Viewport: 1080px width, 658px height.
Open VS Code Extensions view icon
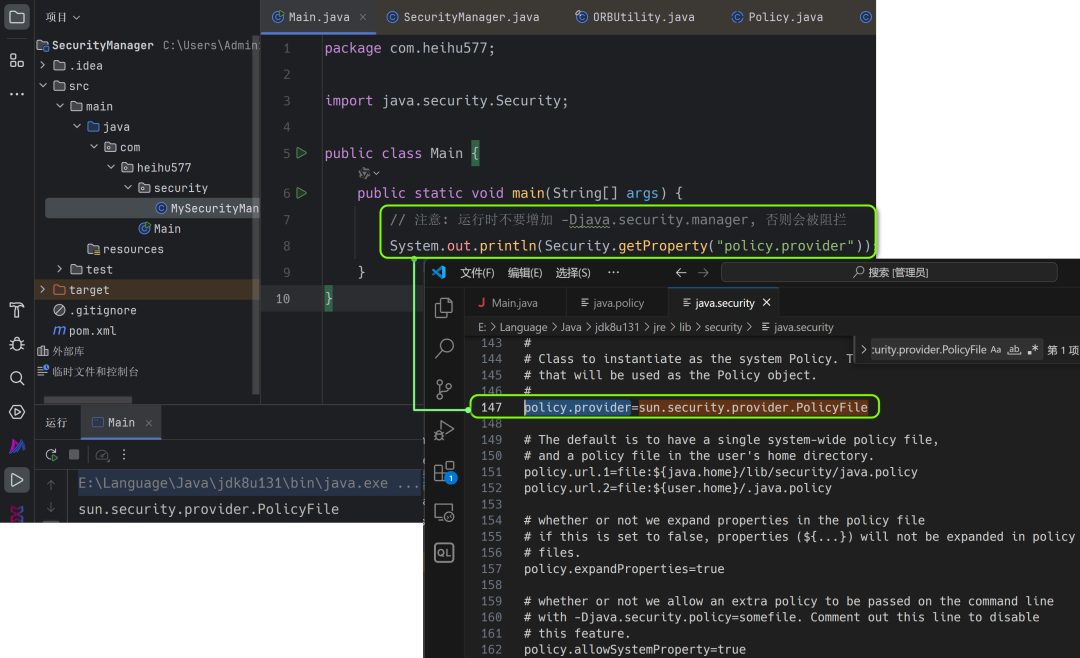444,472
